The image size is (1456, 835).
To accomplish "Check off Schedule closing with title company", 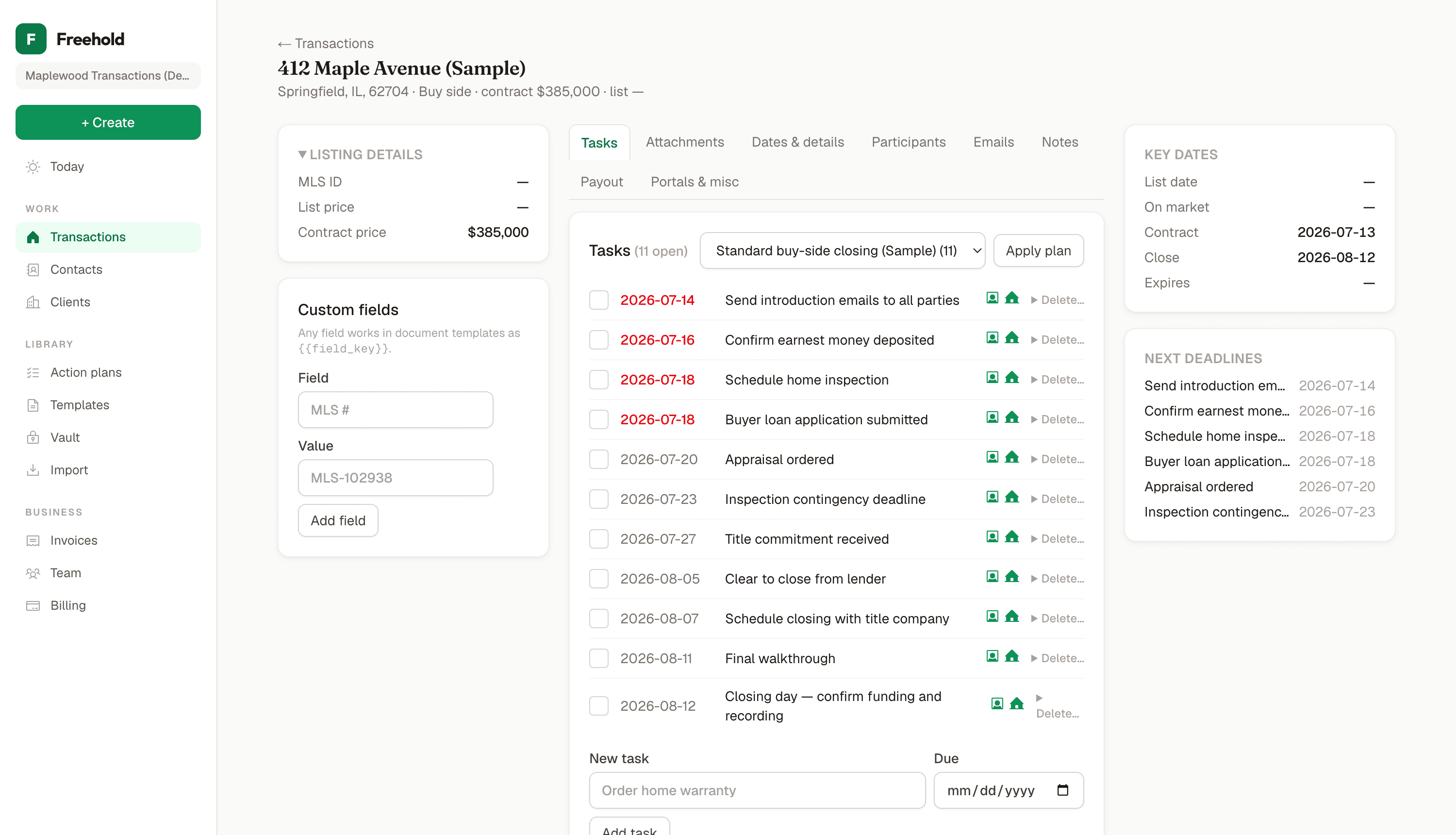I will pyautogui.click(x=599, y=619).
